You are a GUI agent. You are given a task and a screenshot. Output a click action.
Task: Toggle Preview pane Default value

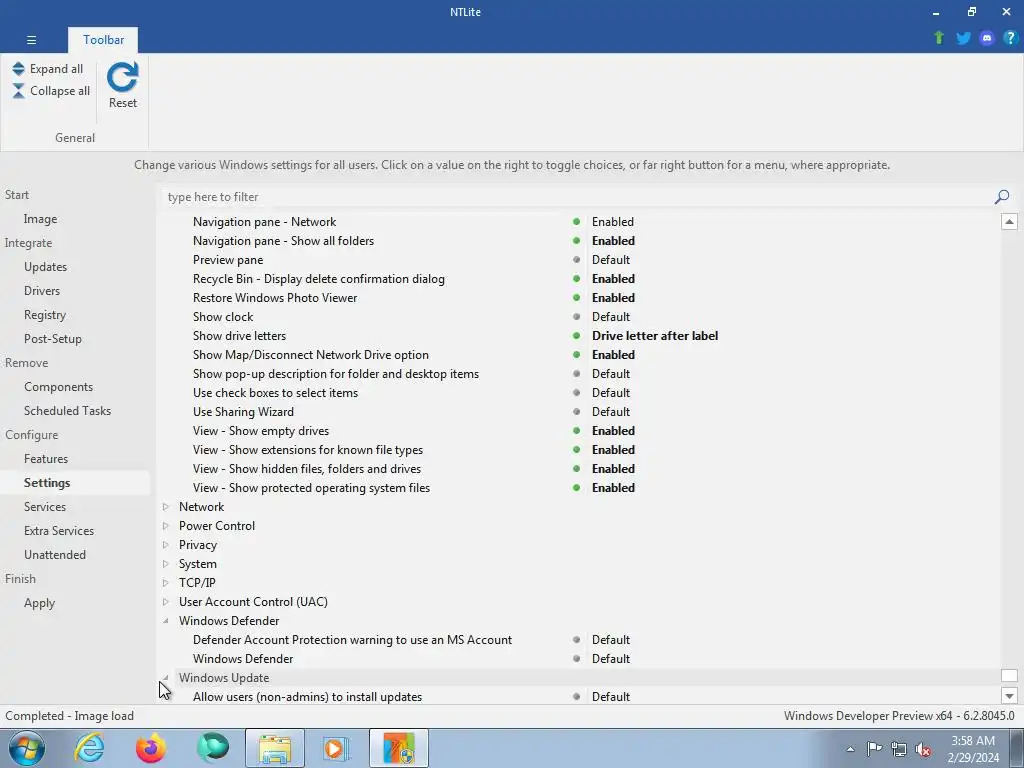pos(611,260)
